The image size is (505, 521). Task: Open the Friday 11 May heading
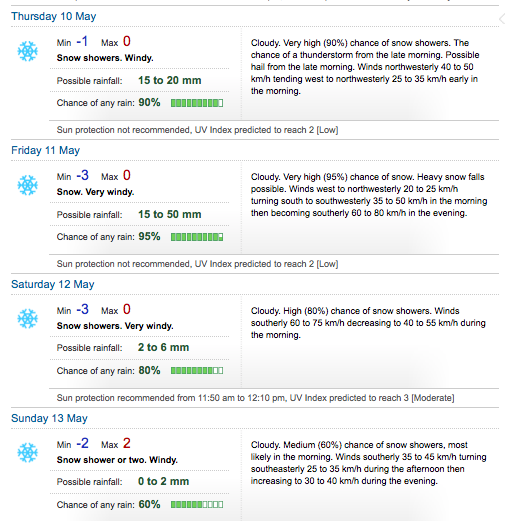coord(46,150)
